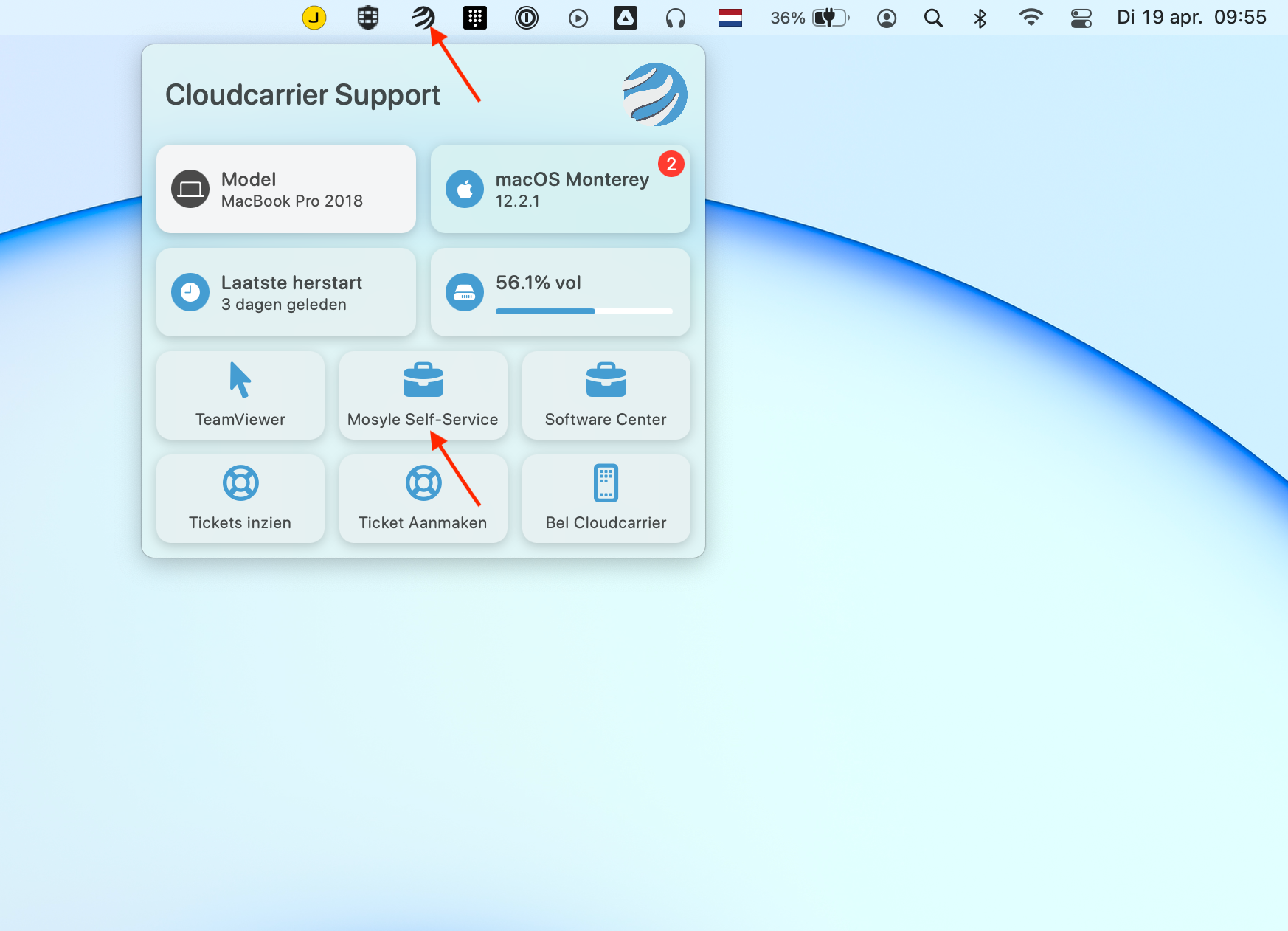Open the macOS Monterey update tile

(561, 189)
